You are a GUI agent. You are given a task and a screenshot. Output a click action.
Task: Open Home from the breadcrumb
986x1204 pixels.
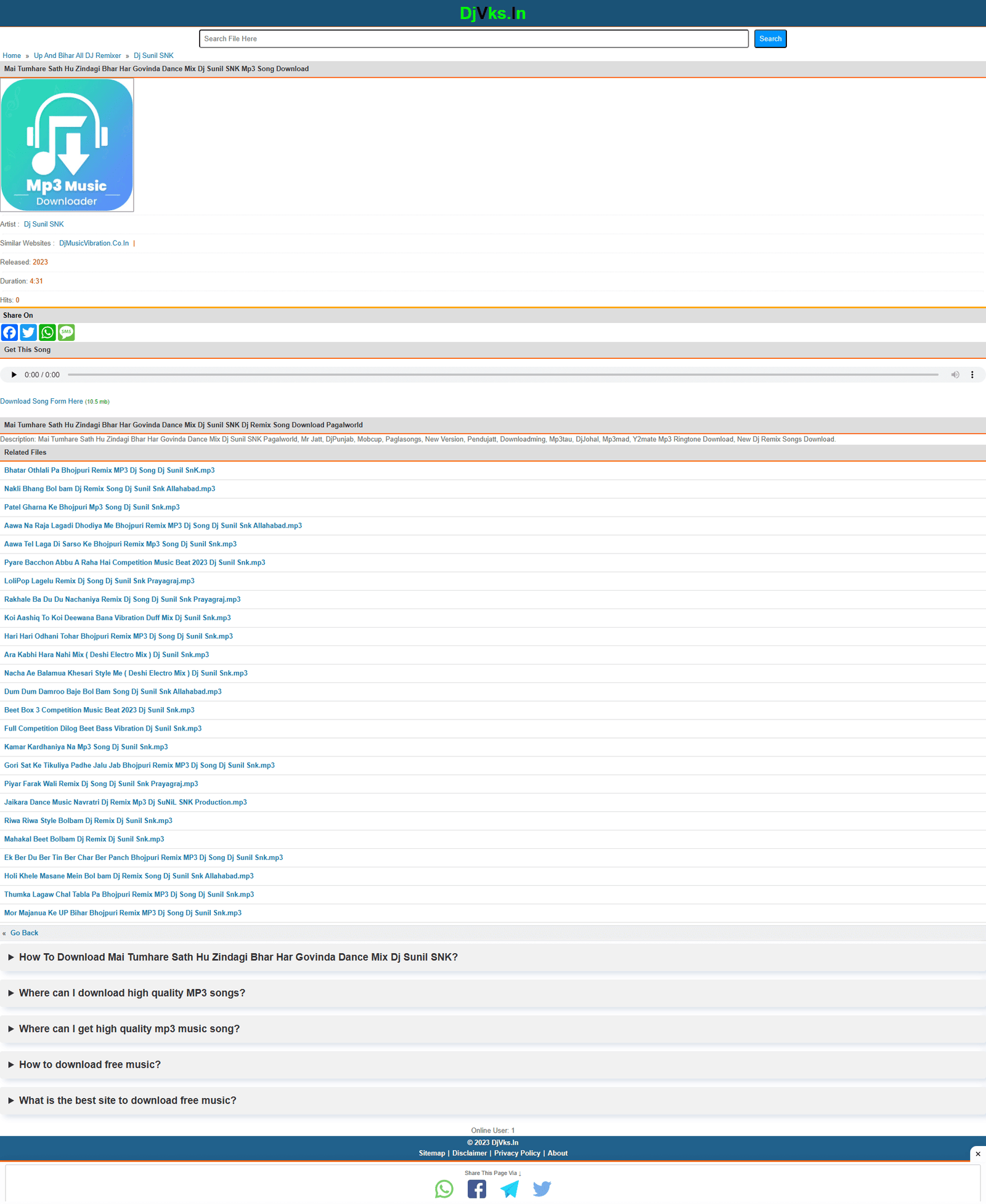(x=12, y=55)
